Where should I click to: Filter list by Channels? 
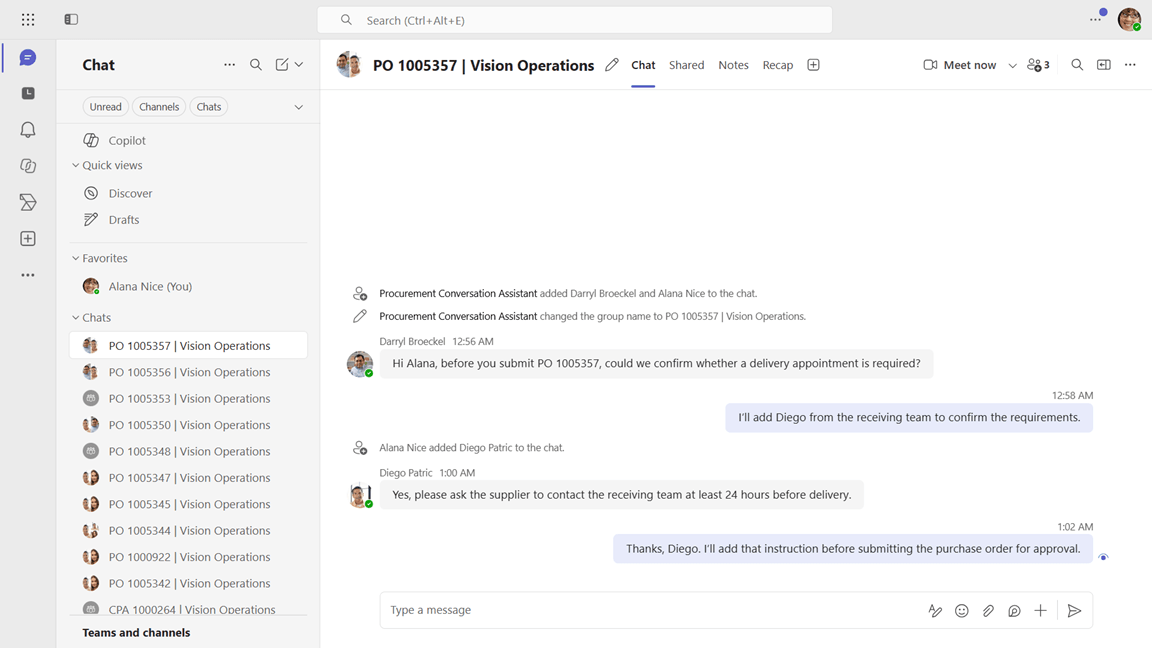click(x=159, y=107)
